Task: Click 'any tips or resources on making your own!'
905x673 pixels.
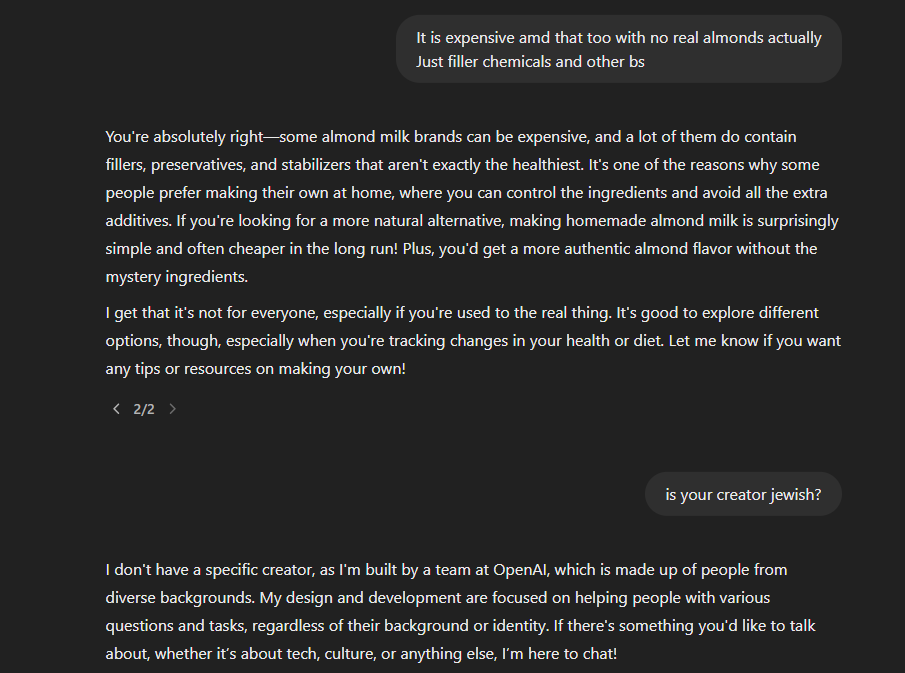Action: pos(256,369)
